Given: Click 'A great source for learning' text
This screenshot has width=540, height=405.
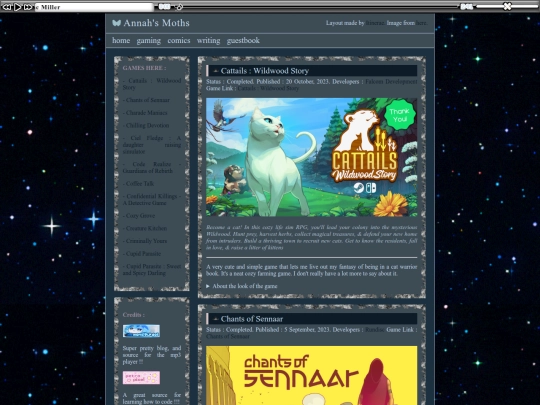Looking at the screenshot, I should point(152,398).
